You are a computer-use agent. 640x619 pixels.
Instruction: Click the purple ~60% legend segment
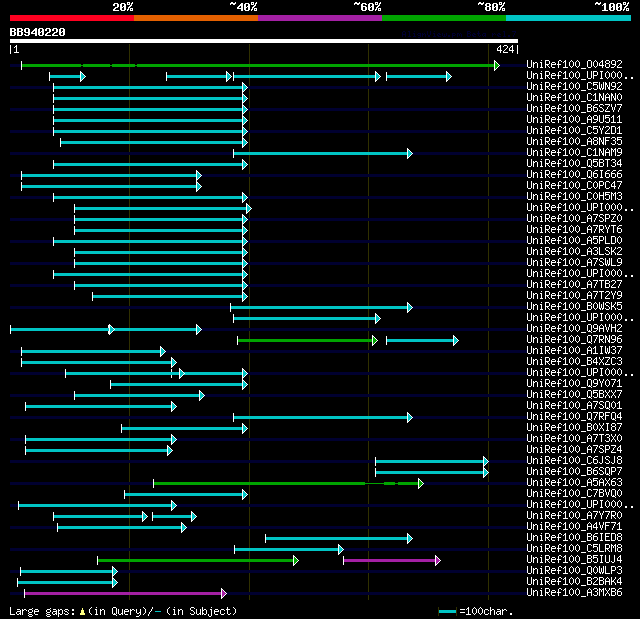(x=320, y=18)
